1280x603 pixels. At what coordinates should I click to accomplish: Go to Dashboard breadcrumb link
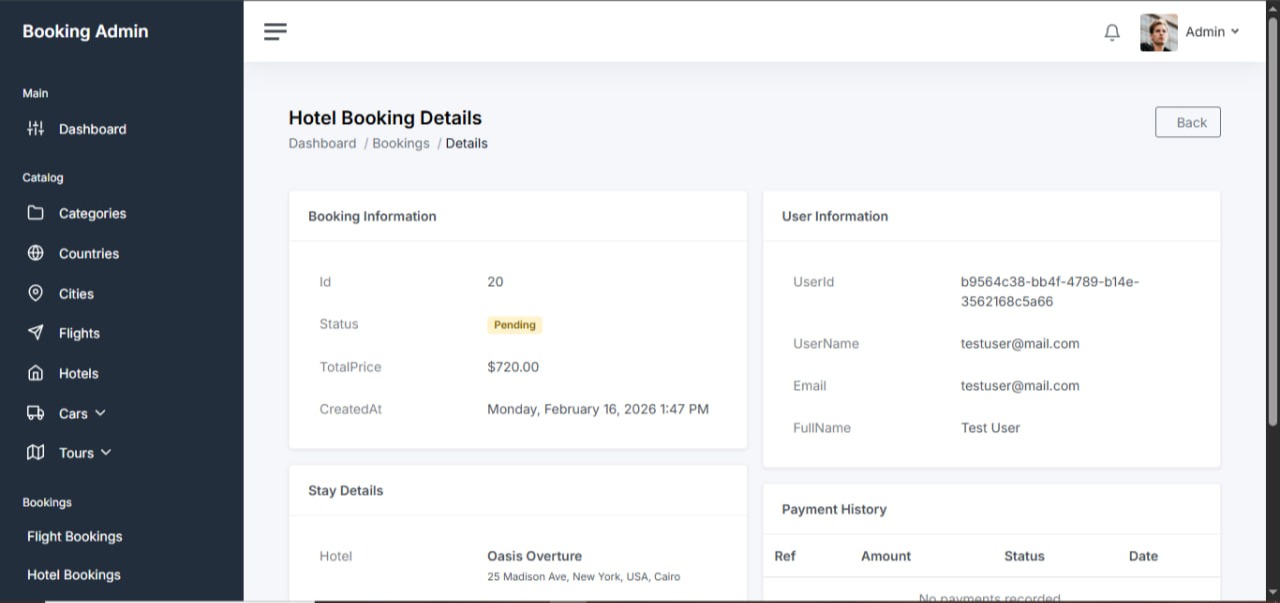click(x=322, y=143)
